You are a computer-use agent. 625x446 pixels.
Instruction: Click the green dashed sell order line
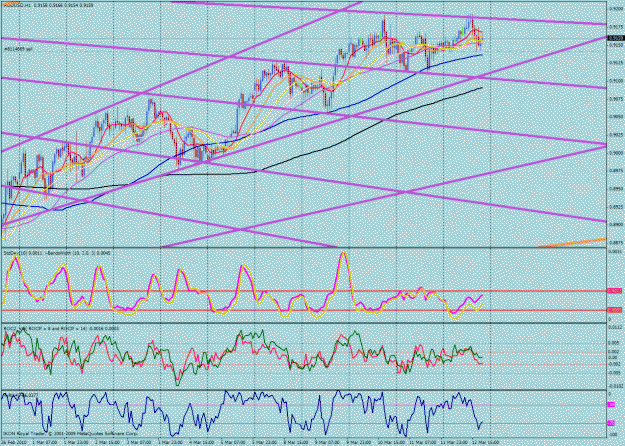(303, 52)
